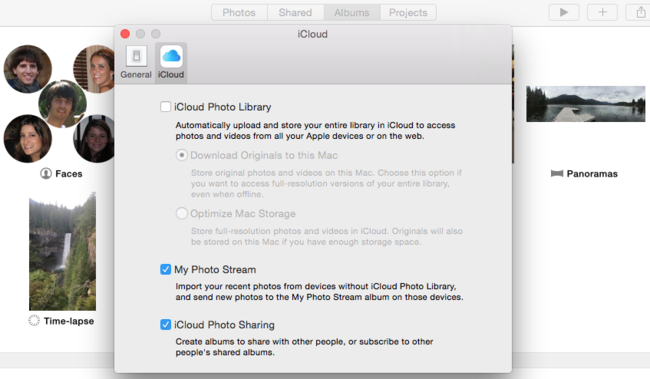650x379 pixels.
Task: Open the Panoramas album thumbnail
Action: [x=586, y=104]
